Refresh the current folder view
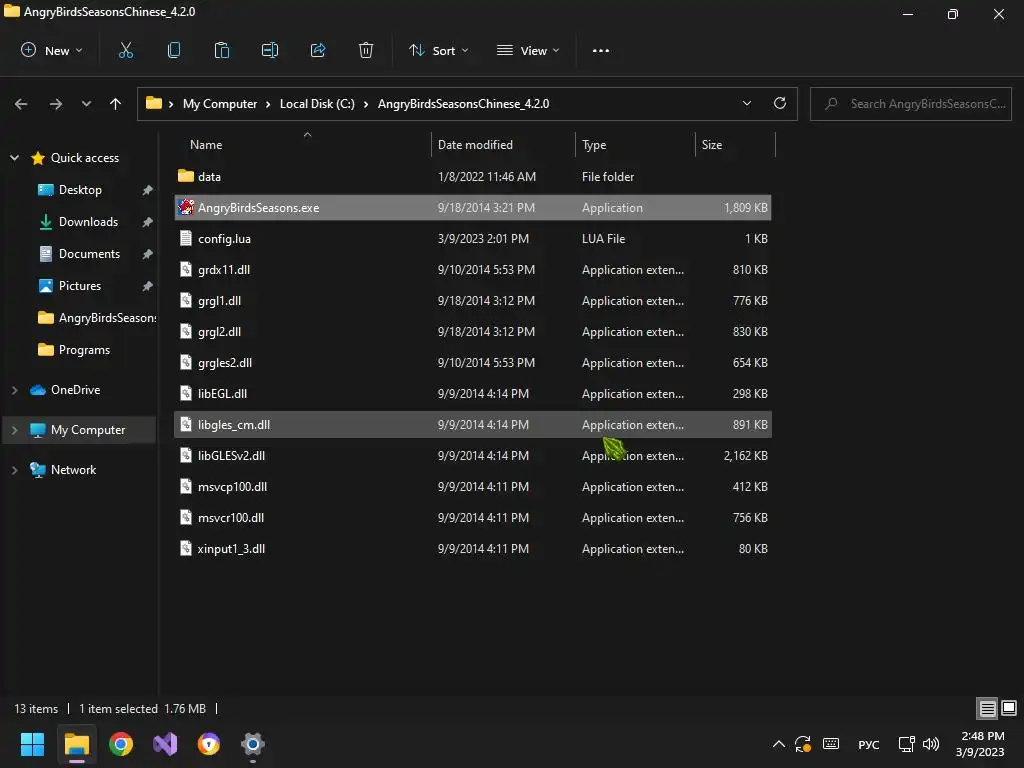Viewport: 1024px width, 768px height. 780,103
